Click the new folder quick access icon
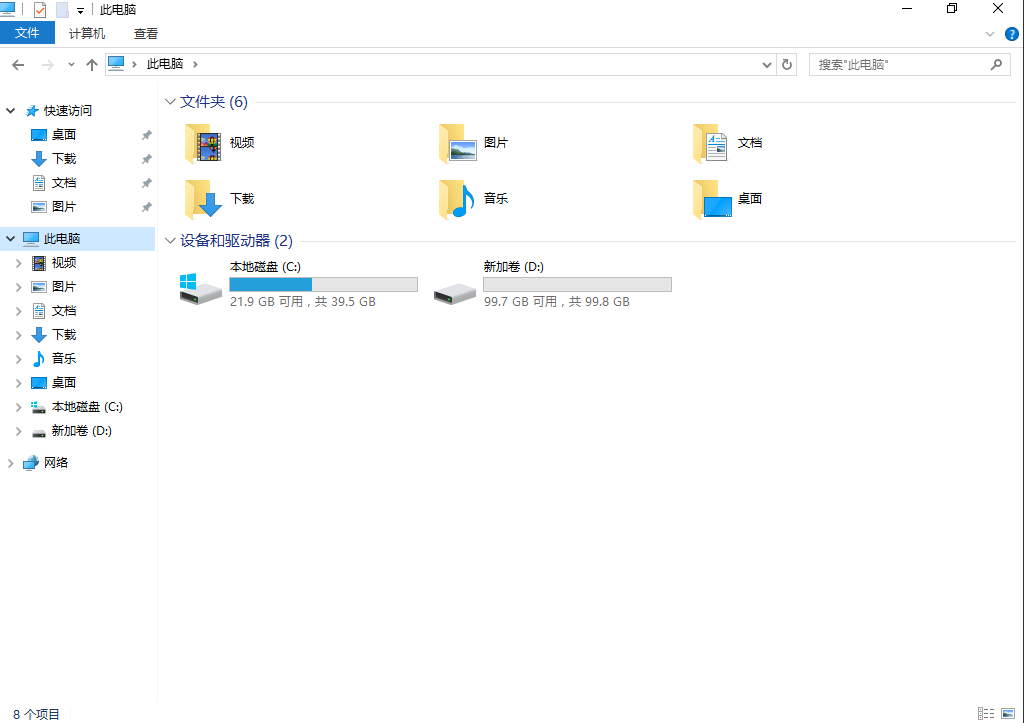 coord(62,10)
